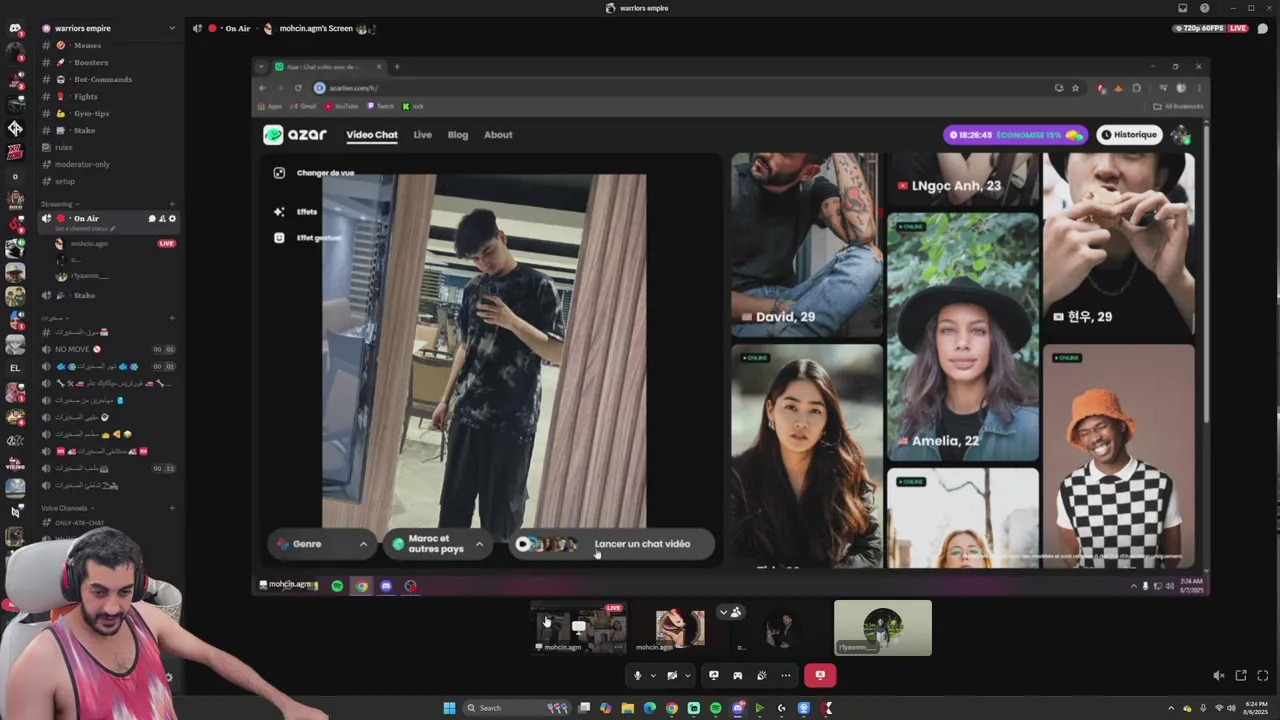Pop out the stream into a window

pos(1241,676)
